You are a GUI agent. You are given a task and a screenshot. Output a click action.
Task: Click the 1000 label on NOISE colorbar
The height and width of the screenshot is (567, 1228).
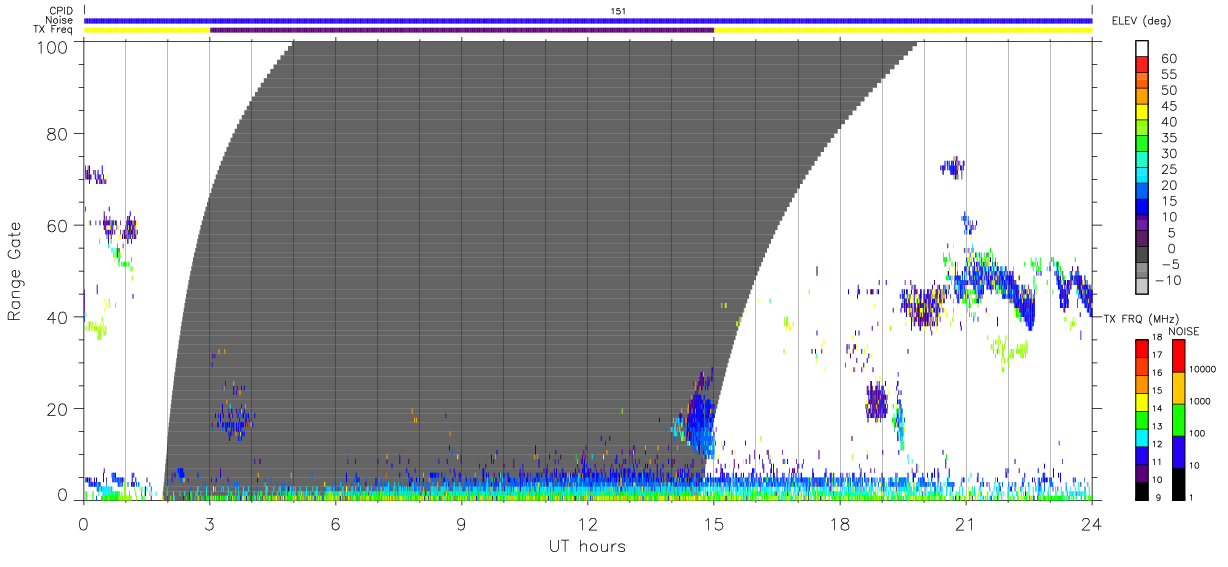tap(1200, 401)
